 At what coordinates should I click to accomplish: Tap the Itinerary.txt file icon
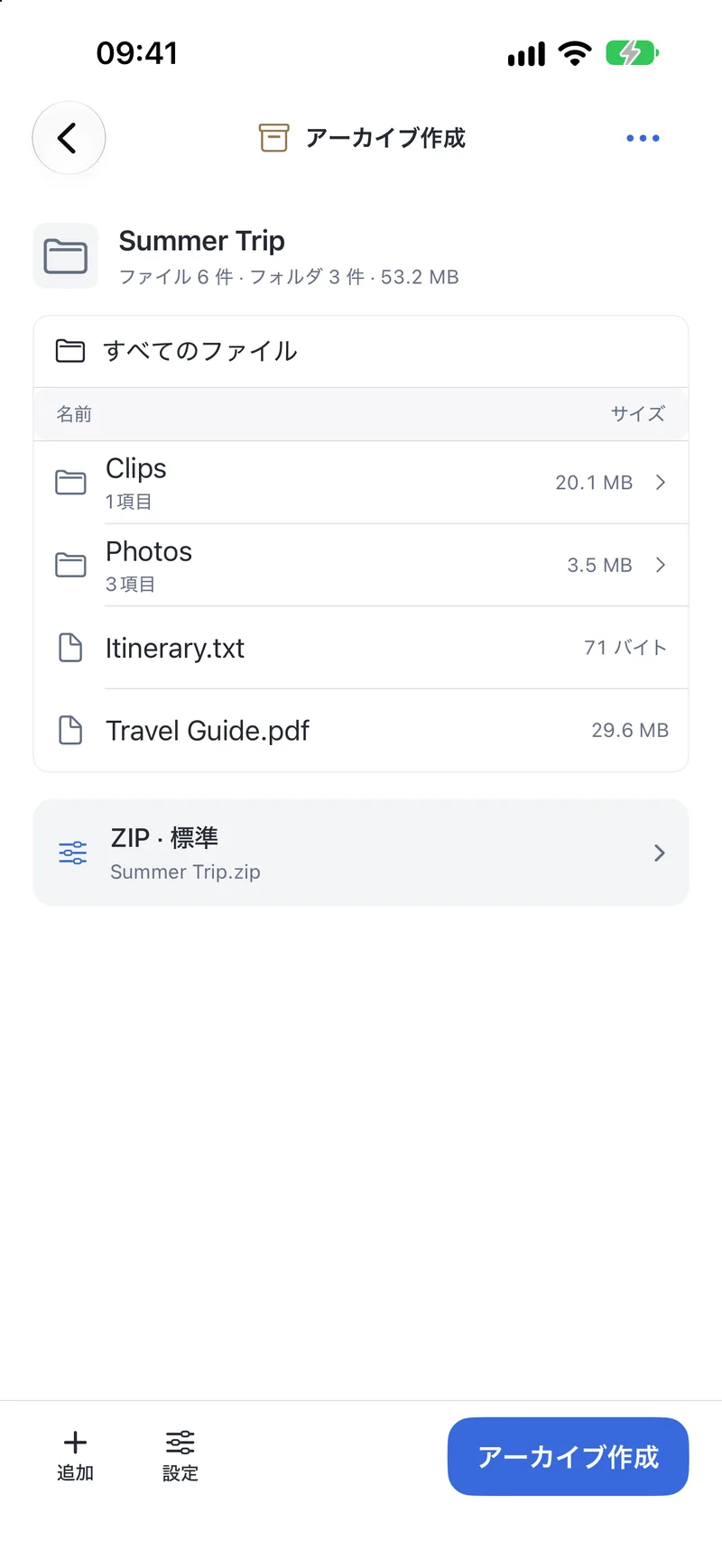[x=70, y=648]
